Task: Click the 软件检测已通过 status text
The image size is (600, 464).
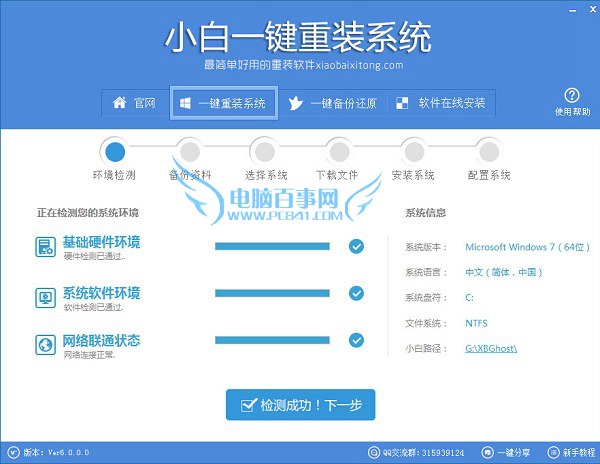Action: 93,307
